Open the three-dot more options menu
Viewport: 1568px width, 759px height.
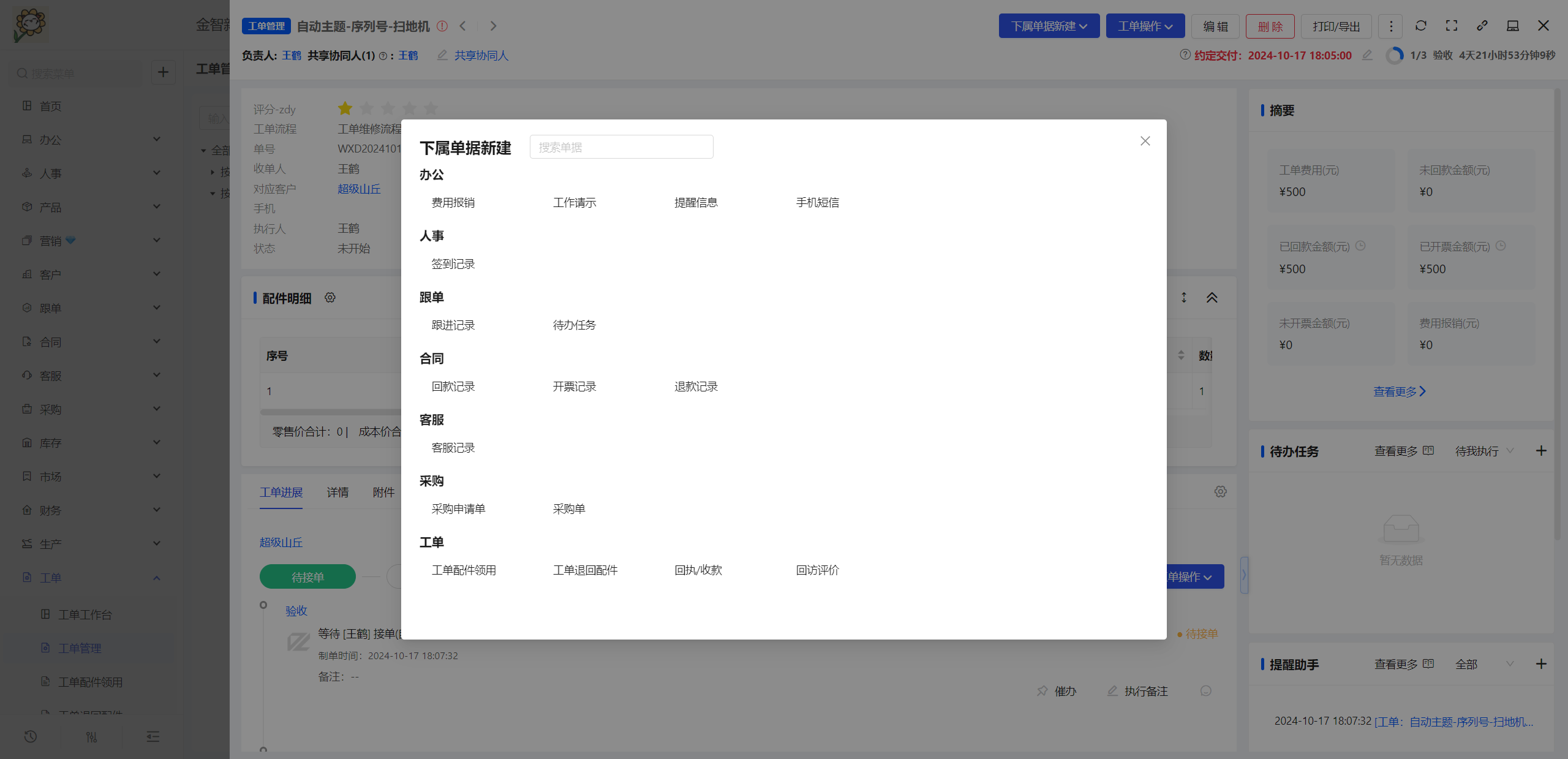1391,26
